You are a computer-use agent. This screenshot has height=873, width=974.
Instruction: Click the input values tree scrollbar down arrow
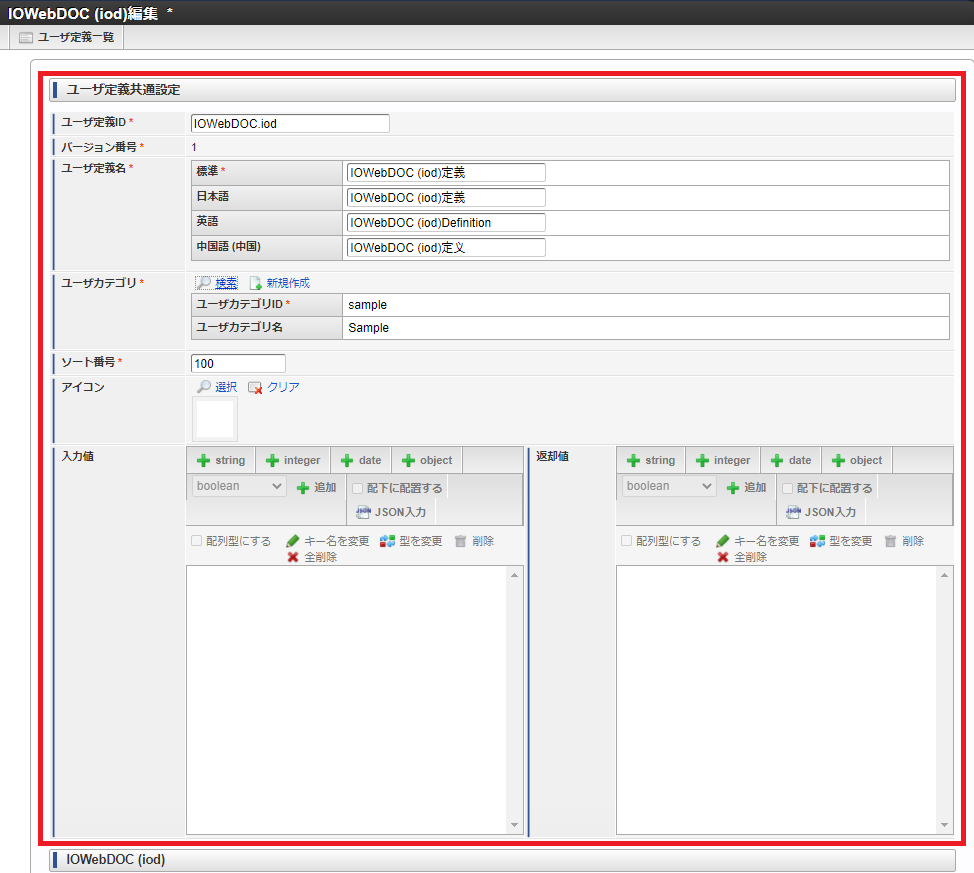516,826
